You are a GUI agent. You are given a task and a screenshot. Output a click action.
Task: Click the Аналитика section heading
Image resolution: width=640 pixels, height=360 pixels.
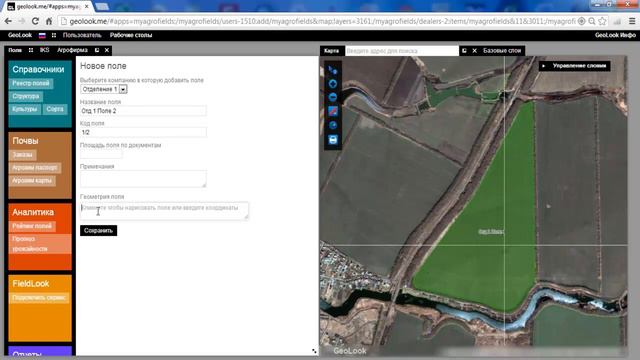tap(33, 212)
